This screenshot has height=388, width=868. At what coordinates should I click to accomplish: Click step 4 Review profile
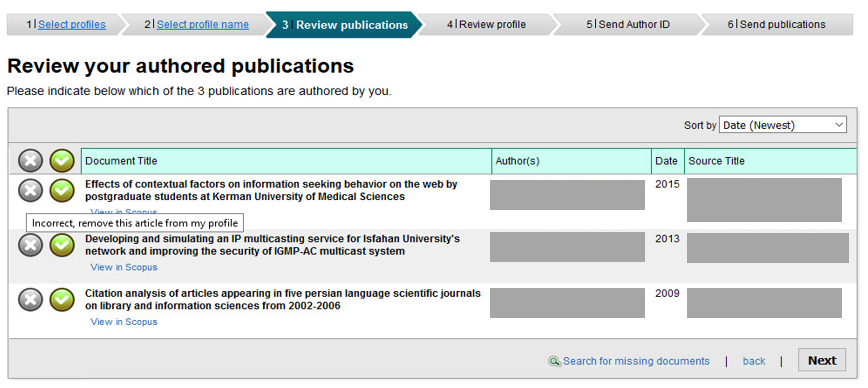[x=487, y=24]
